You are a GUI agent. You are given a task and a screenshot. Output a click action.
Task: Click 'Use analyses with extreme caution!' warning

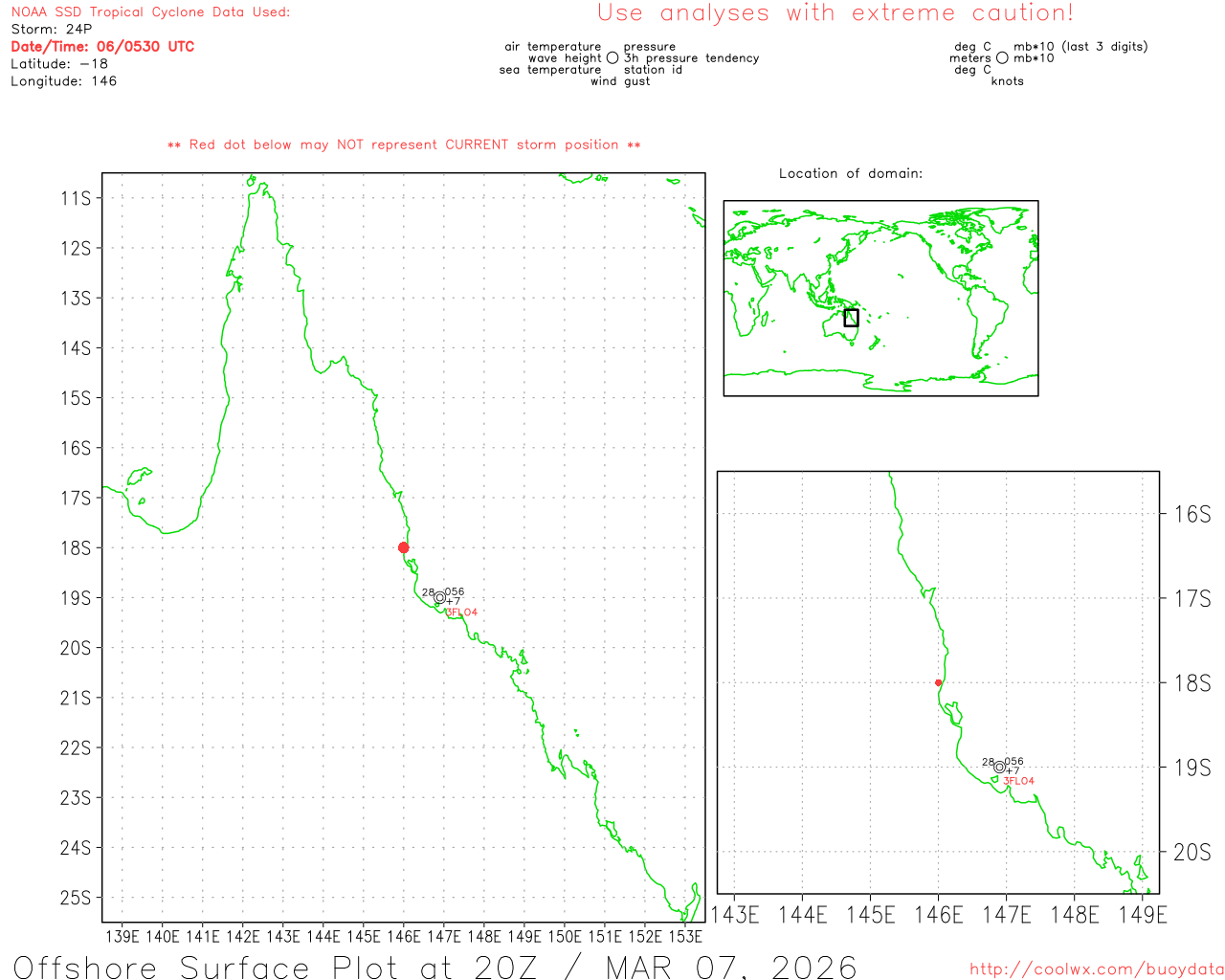[x=835, y=13]
